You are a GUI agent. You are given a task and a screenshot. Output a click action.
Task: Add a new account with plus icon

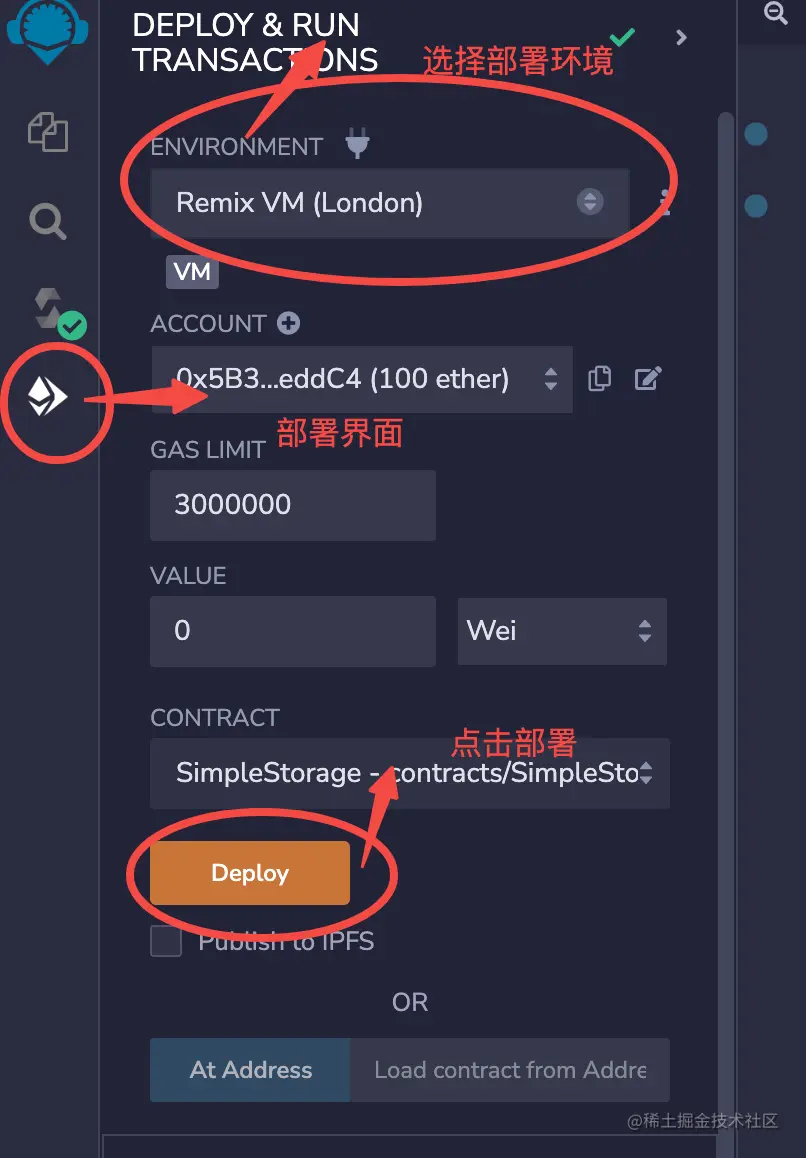point(288,323)
